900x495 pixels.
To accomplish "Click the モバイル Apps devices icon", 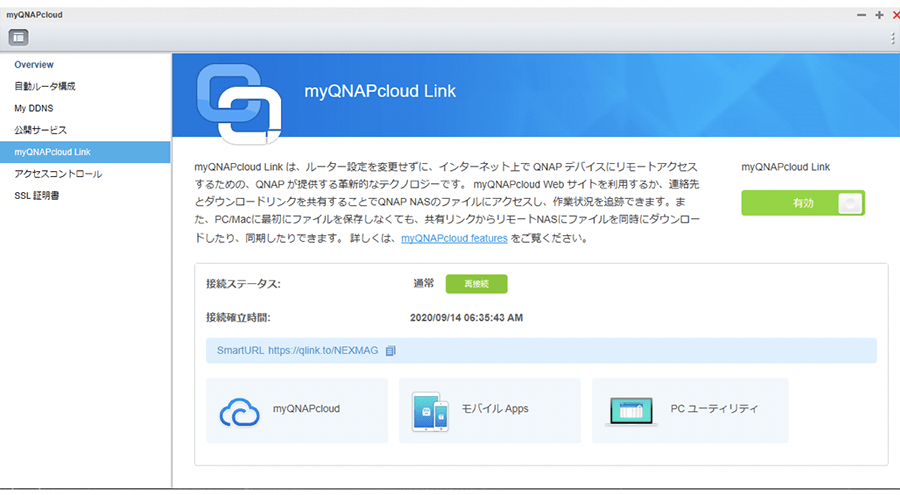I will (x=430, y=411).
